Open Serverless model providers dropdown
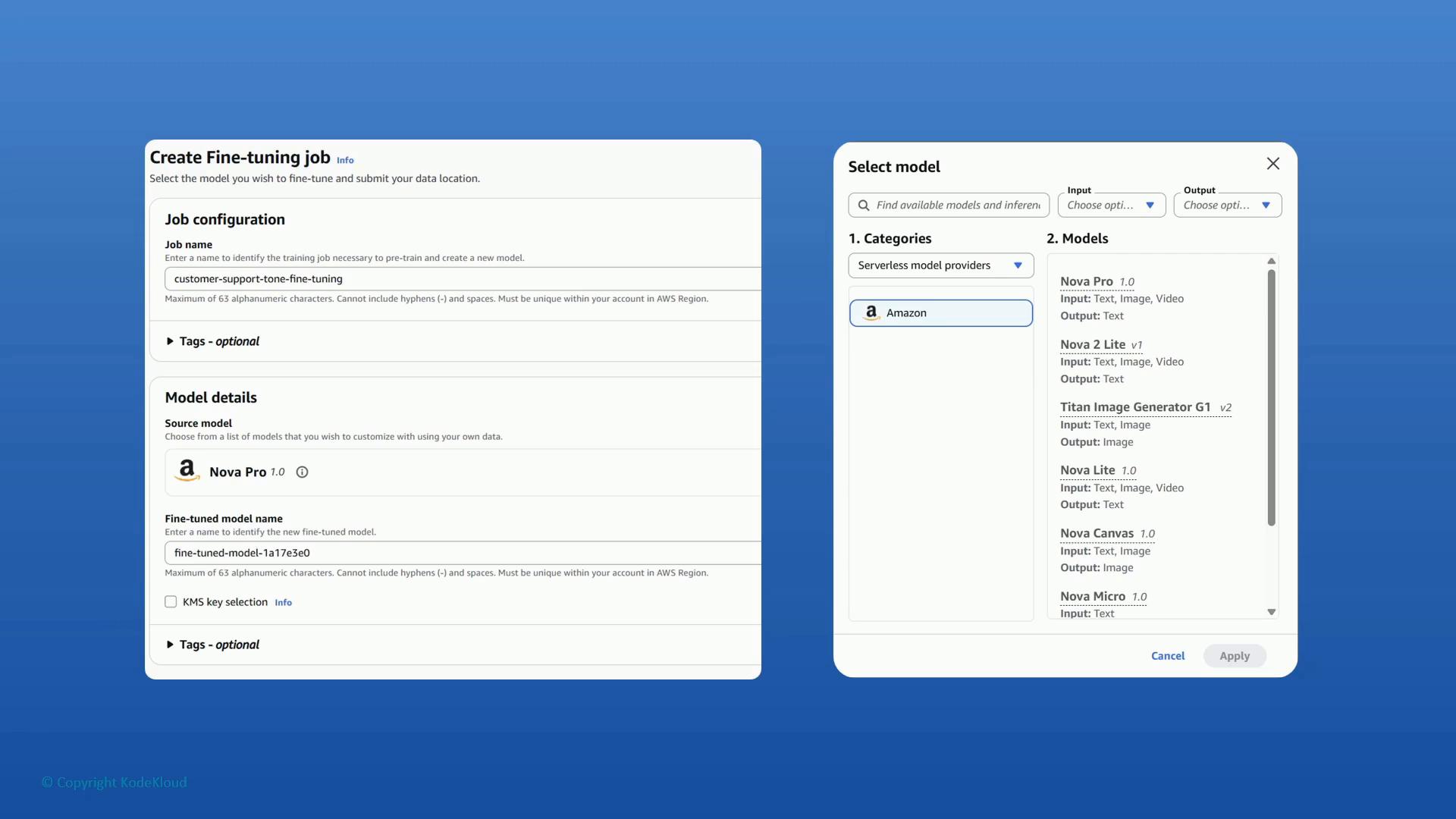This screenshot has width=1456, height=819. (941, 265)
